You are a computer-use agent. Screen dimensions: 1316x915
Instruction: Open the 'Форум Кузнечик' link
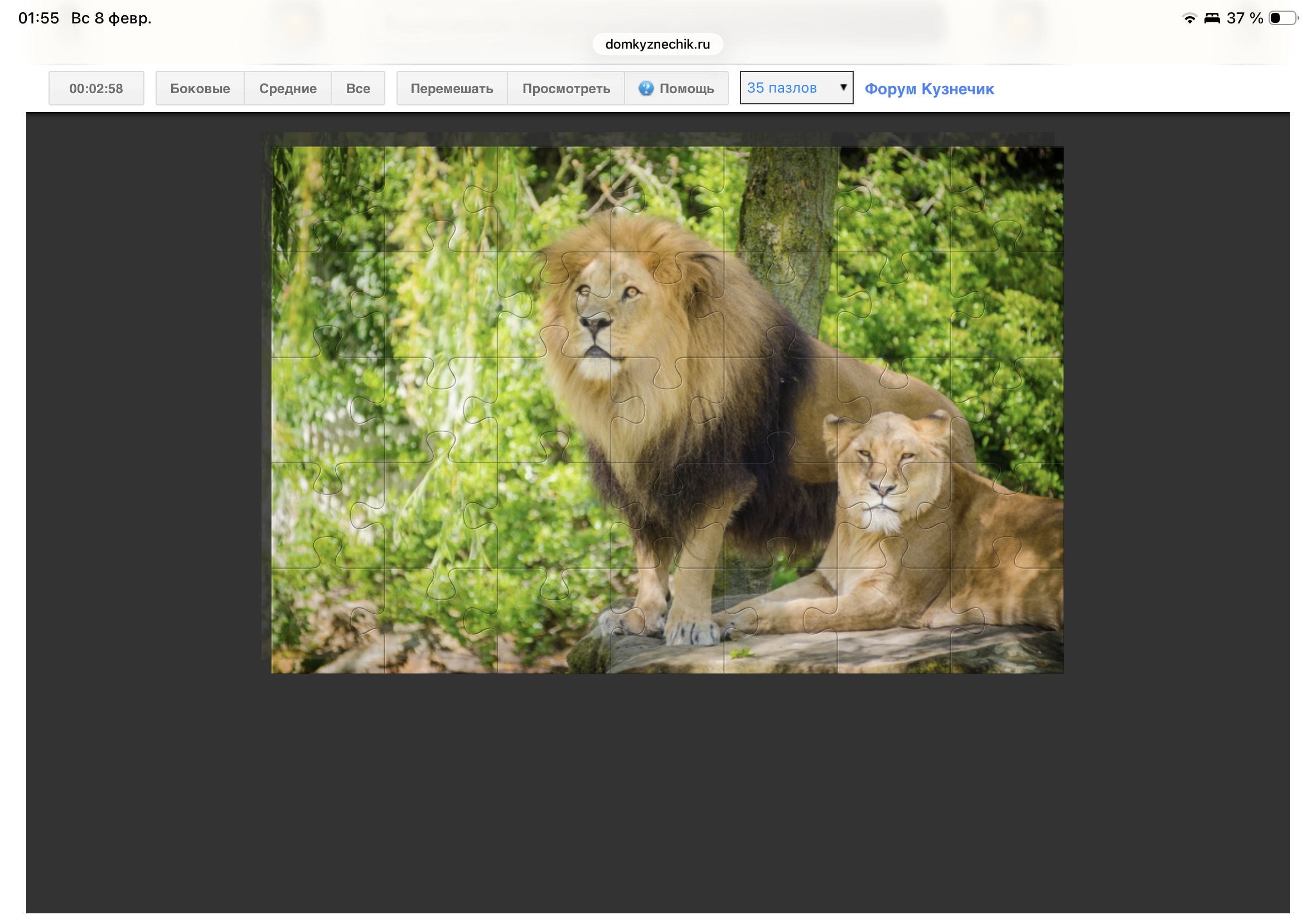[929, 89]
